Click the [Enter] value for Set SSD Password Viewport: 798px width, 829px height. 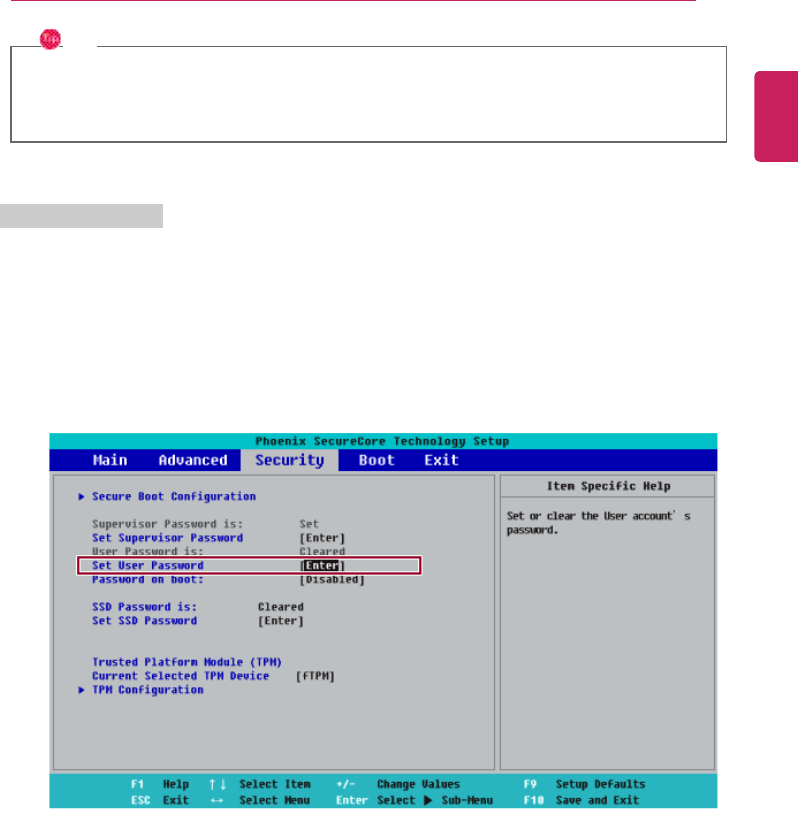click(x=281, y=621)
